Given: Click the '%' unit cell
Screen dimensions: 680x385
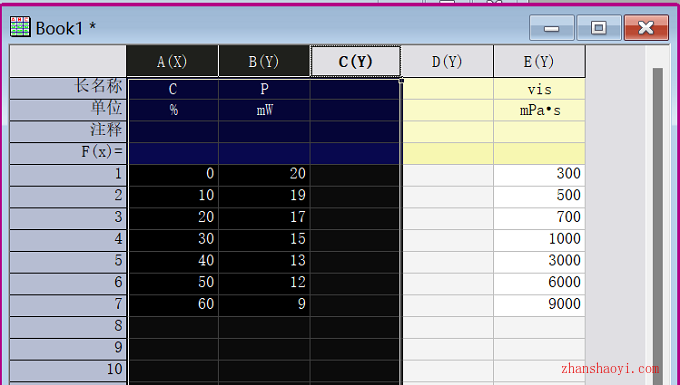Looking at the screenshot, I should (x=173, y=111).
